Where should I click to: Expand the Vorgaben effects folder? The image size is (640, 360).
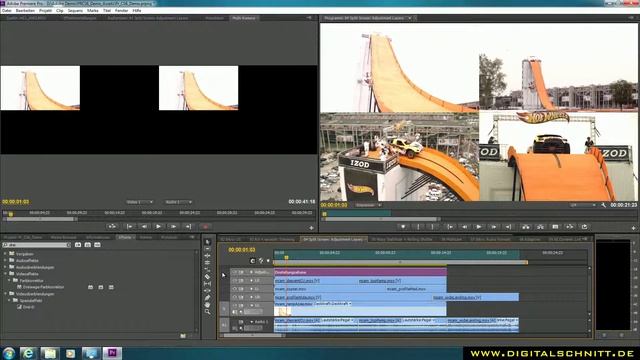click(5, 253)
